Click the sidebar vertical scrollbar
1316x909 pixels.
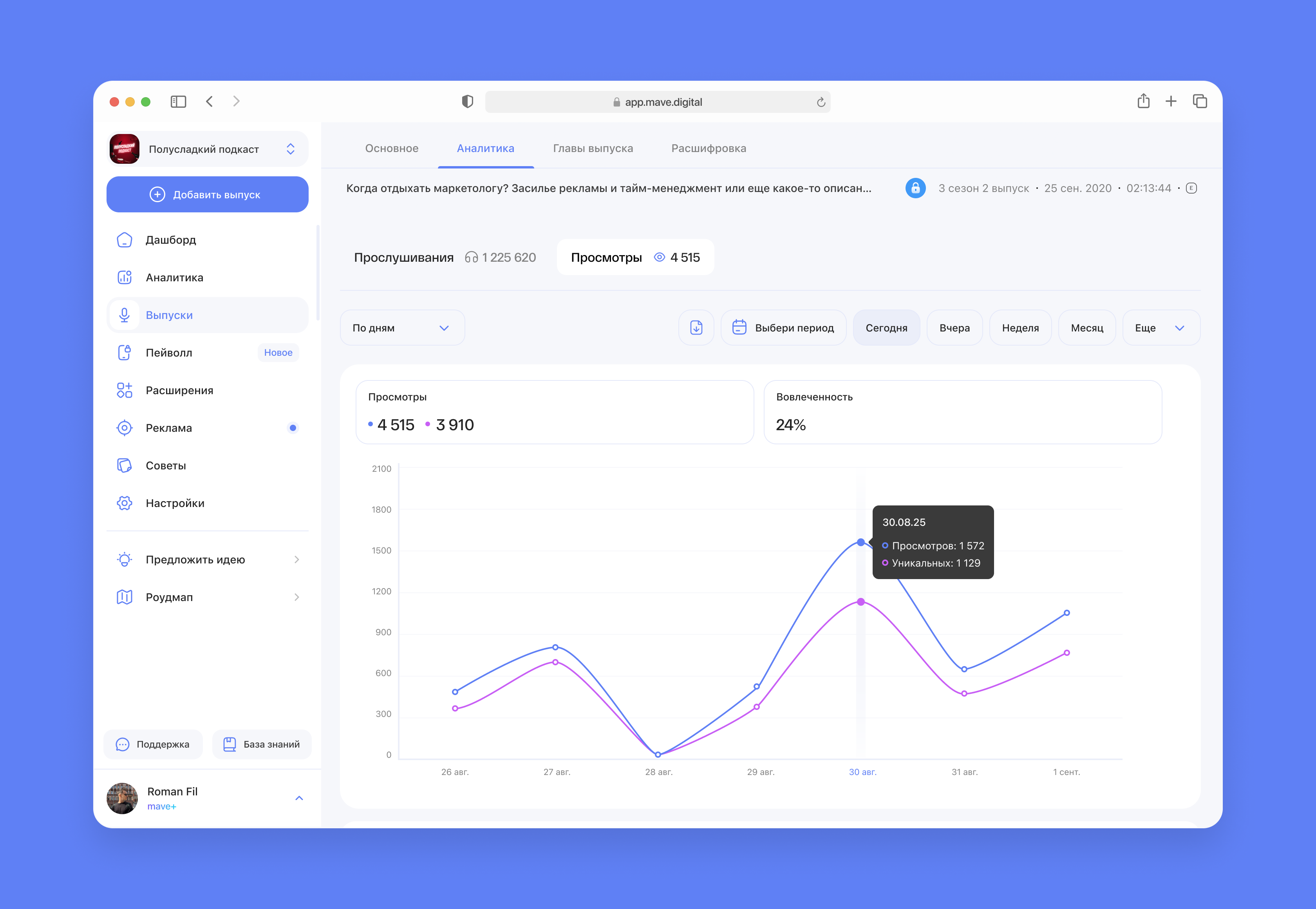tap(318, 273)
